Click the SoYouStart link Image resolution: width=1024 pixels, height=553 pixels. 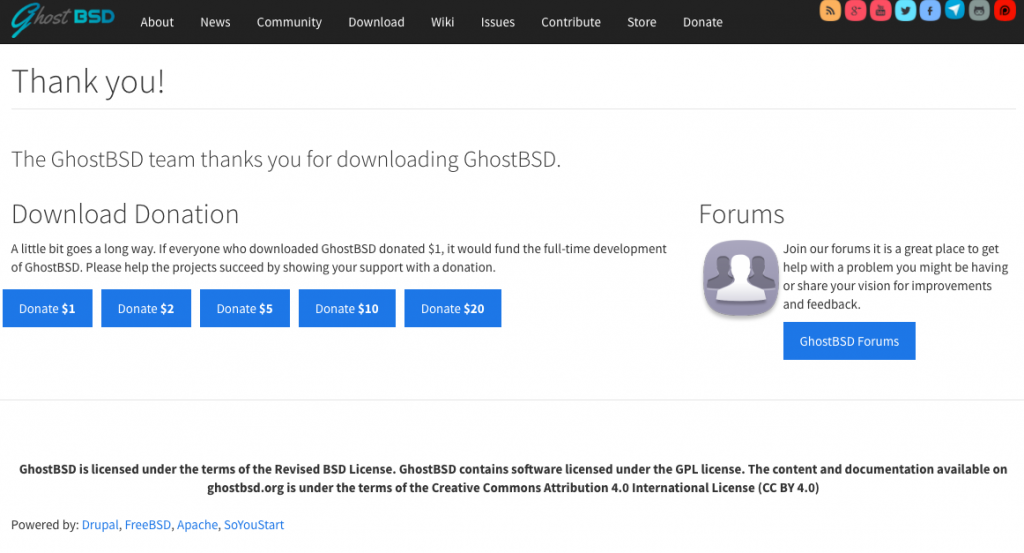point(254,525)
